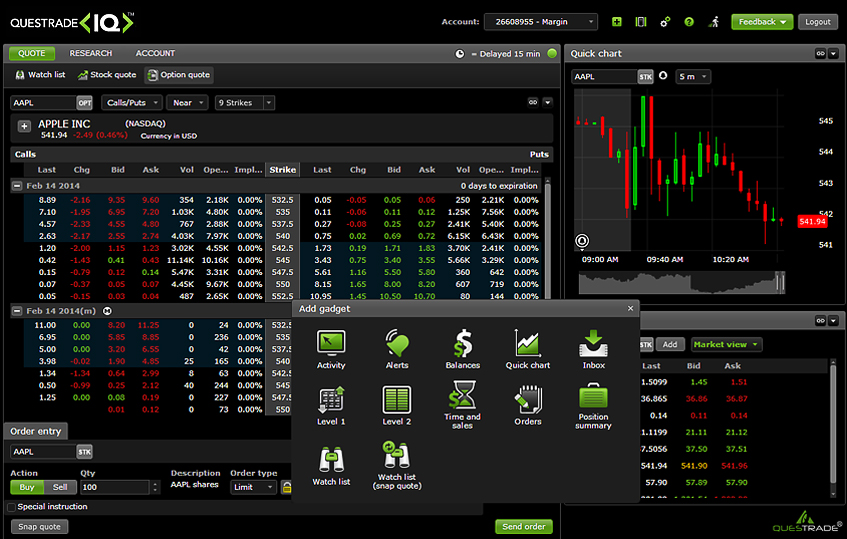The image size is (847, 539).
Task: Add the Watch list gadget
Action: pyautogui.click(x=331, y=466)
